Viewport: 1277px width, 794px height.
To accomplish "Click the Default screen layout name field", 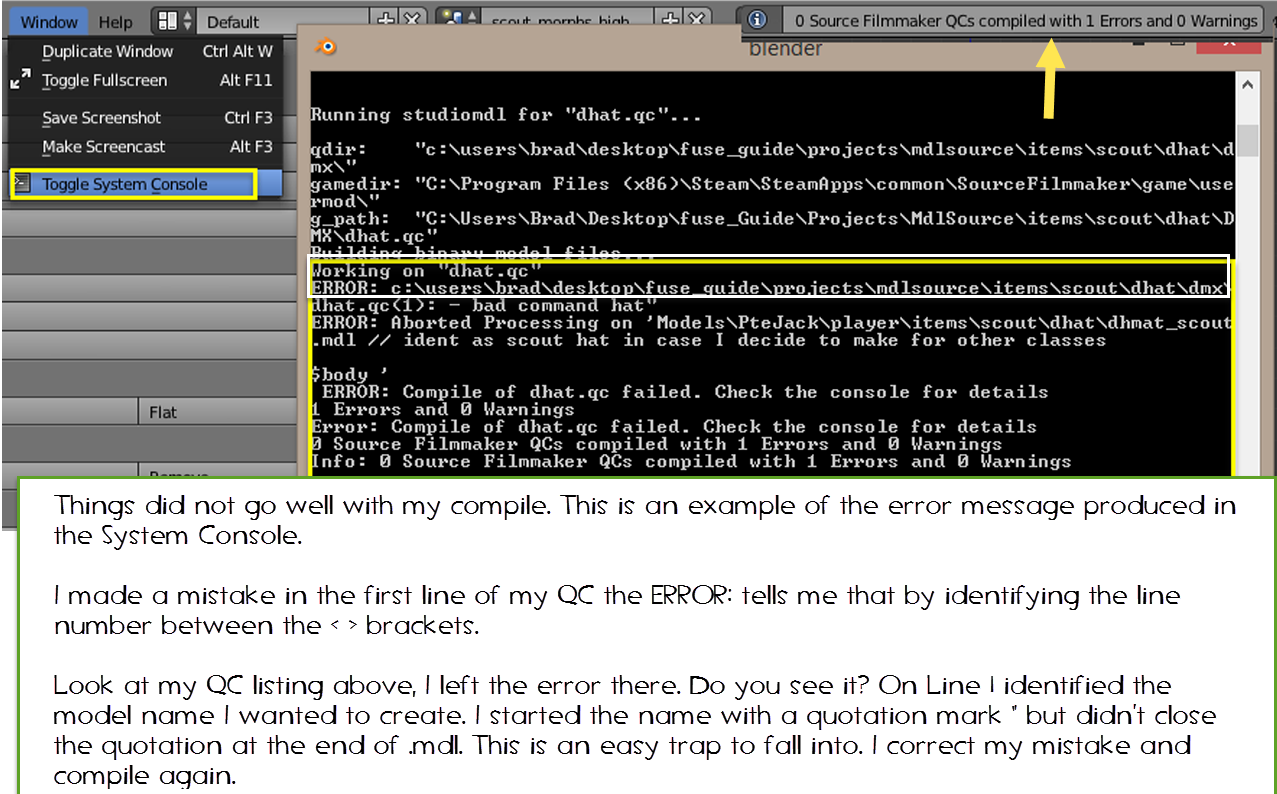I will [282, 21].
